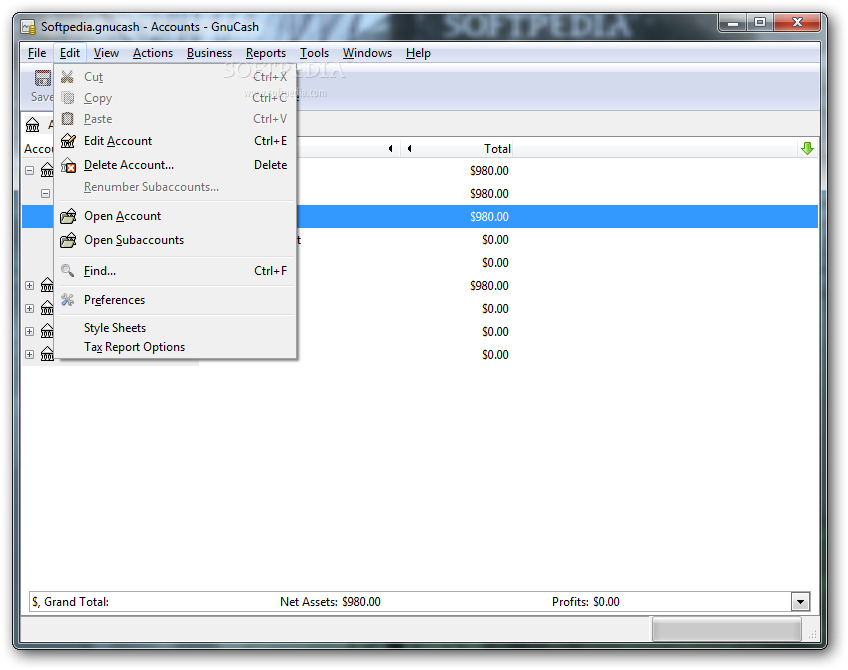
Task: Choose Edit Account from the menu
Action: point(176,141)
